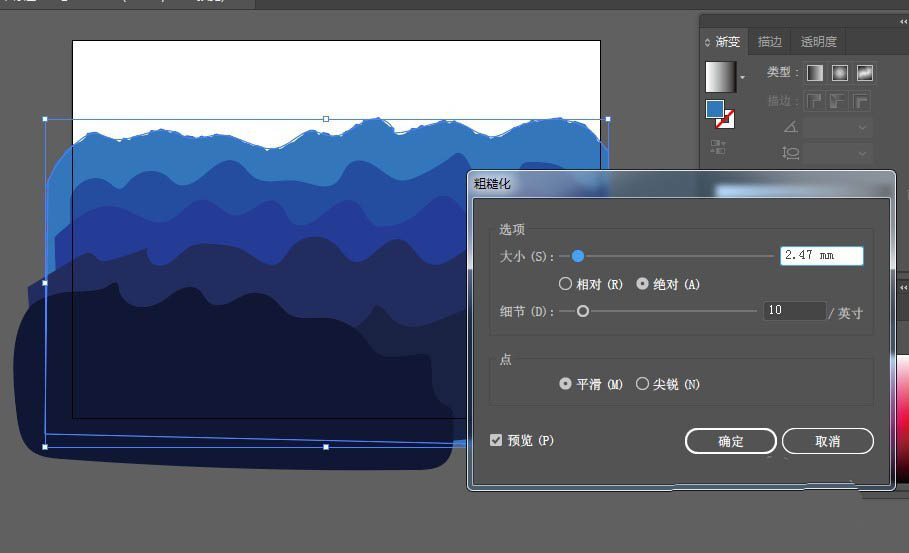
Task: Select the linear gradient type icon
Action: (815, 73)
